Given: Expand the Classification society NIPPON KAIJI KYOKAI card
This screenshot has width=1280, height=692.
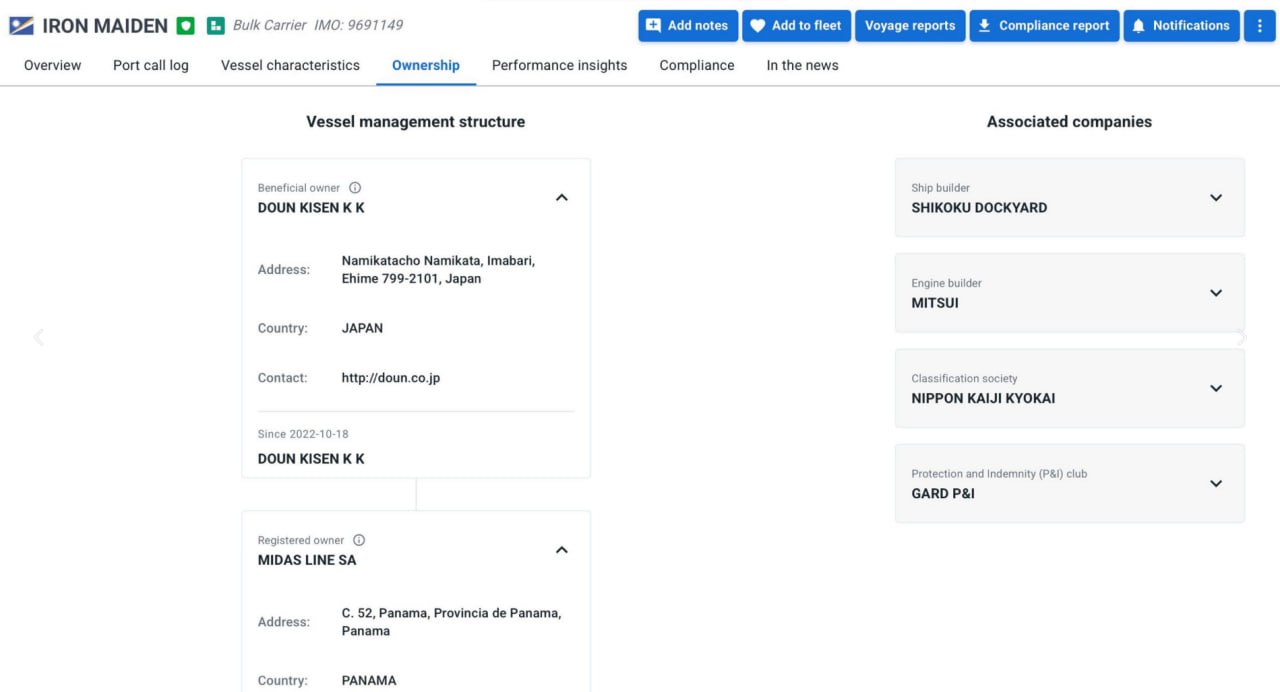Looking at the screenshot, I should 1216,388.
